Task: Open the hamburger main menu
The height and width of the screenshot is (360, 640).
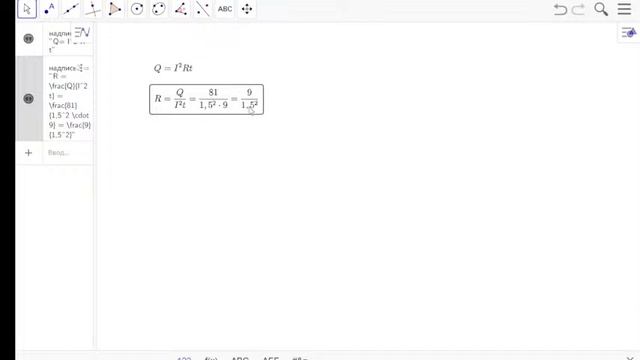Action: [x=624, y=9]
